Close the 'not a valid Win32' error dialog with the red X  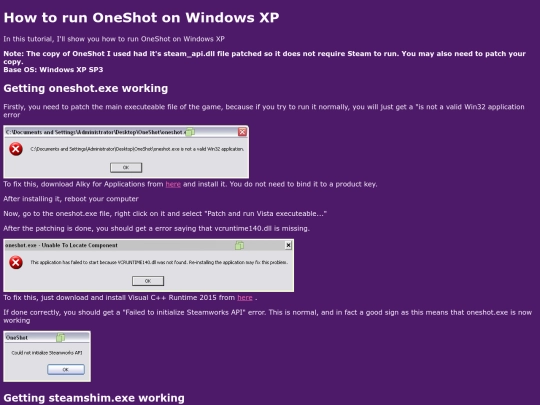pyautogui.click(x=242, y=132)
